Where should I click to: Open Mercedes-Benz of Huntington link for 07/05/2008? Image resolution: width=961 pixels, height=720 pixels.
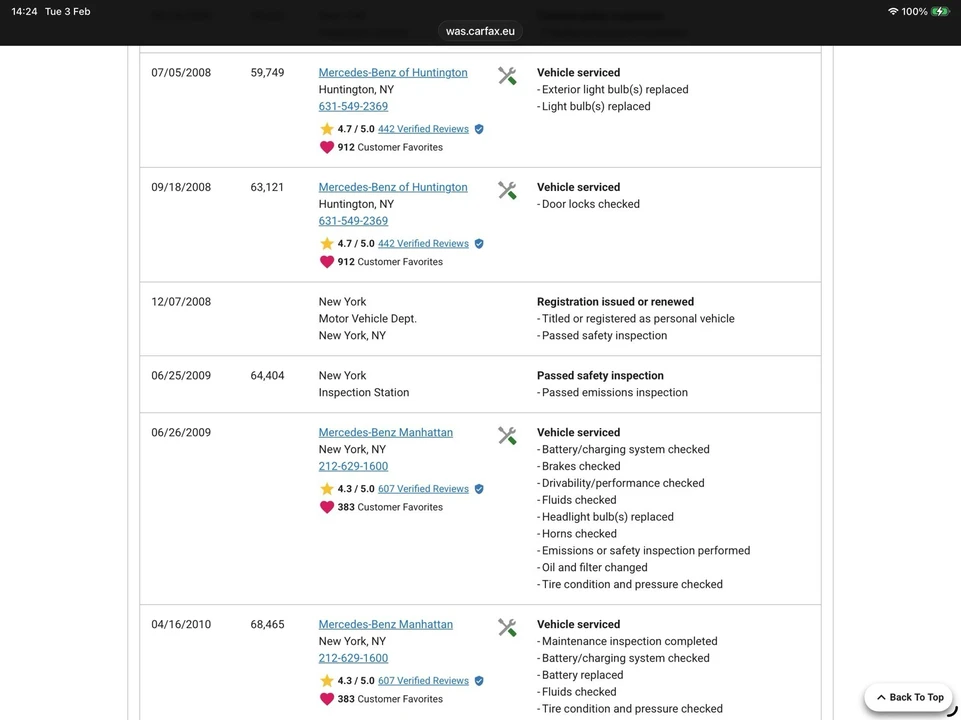click(393, 72)
